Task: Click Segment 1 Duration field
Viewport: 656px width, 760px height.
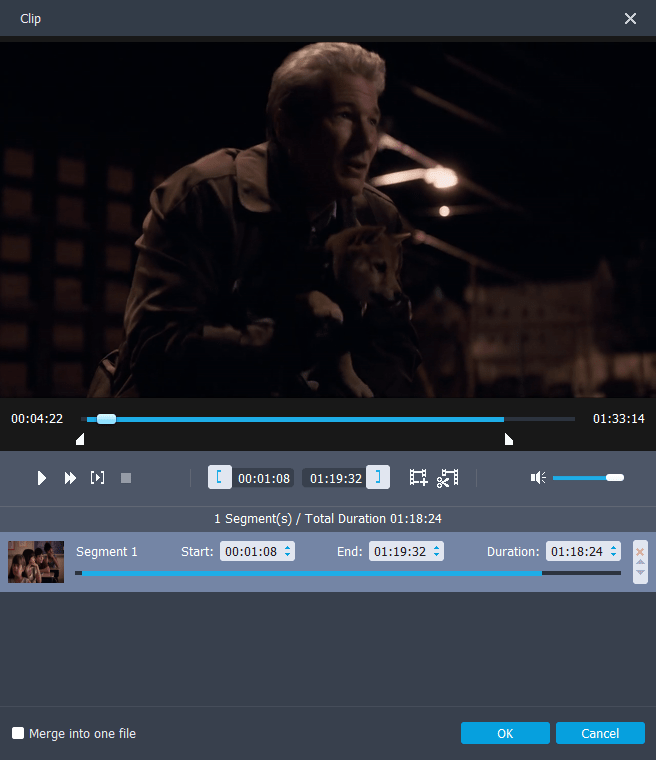Action: 583,552
